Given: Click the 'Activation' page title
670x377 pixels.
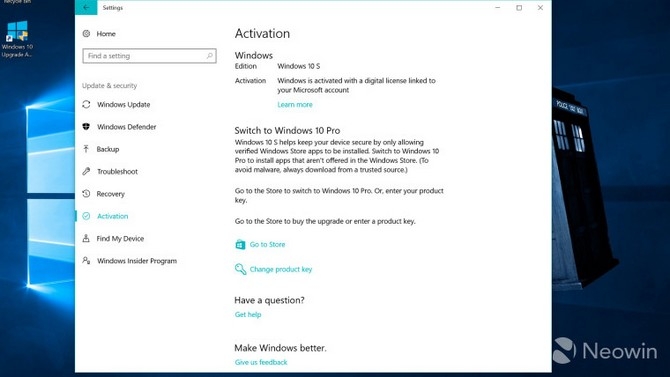Looking at the screenshot, I should (x=262, y=33).
